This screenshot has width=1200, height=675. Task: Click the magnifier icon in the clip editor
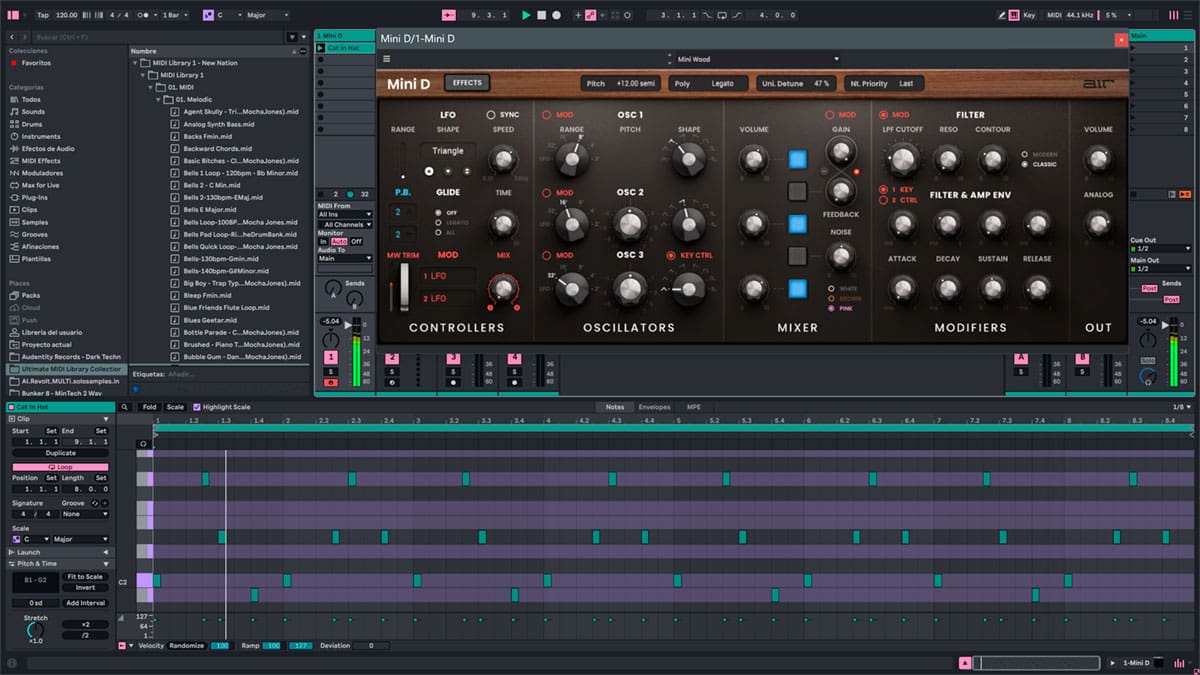124,407
